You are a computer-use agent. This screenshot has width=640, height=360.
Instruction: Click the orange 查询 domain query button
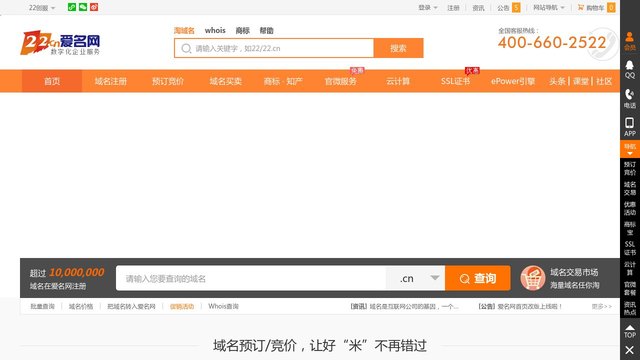point(478,278)
